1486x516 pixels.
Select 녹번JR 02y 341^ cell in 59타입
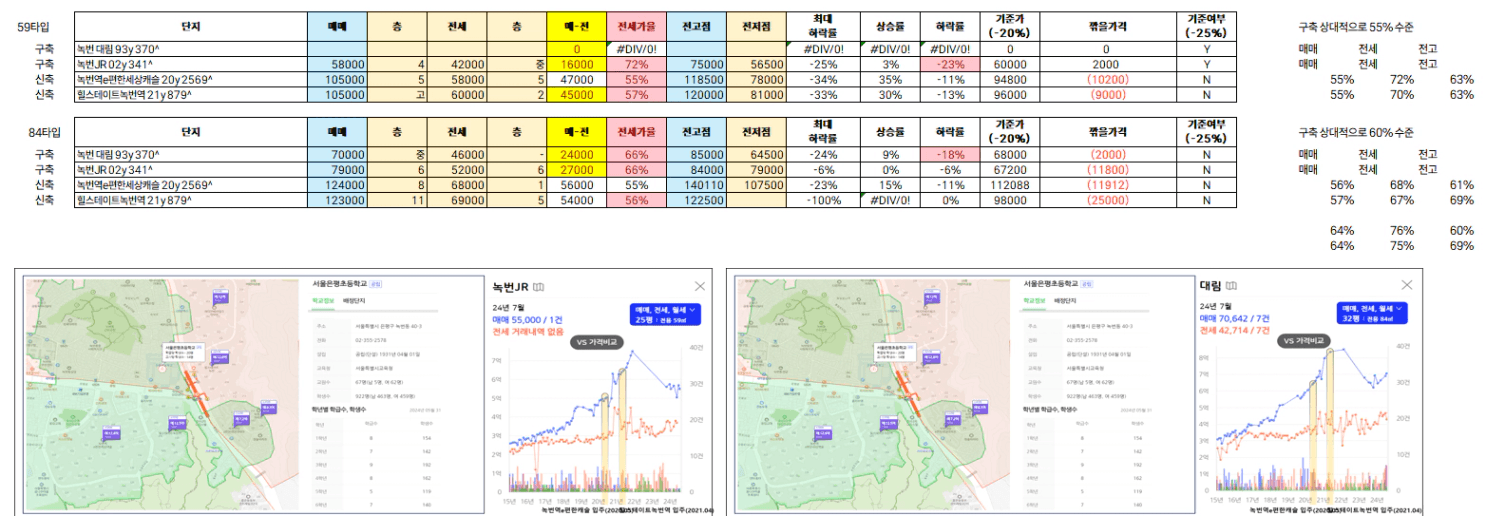point(191,64)
